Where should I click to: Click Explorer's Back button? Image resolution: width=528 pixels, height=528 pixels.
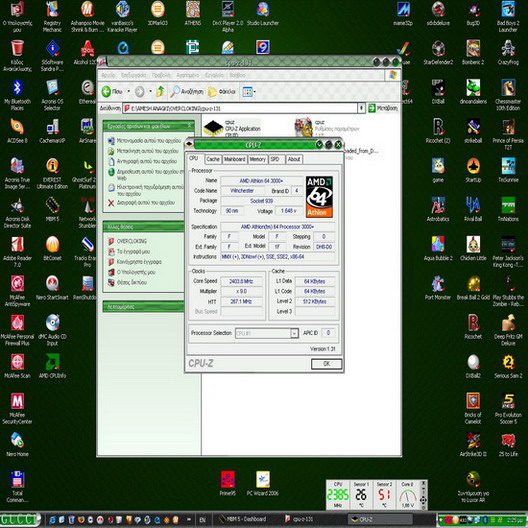[x=112, y=91]
